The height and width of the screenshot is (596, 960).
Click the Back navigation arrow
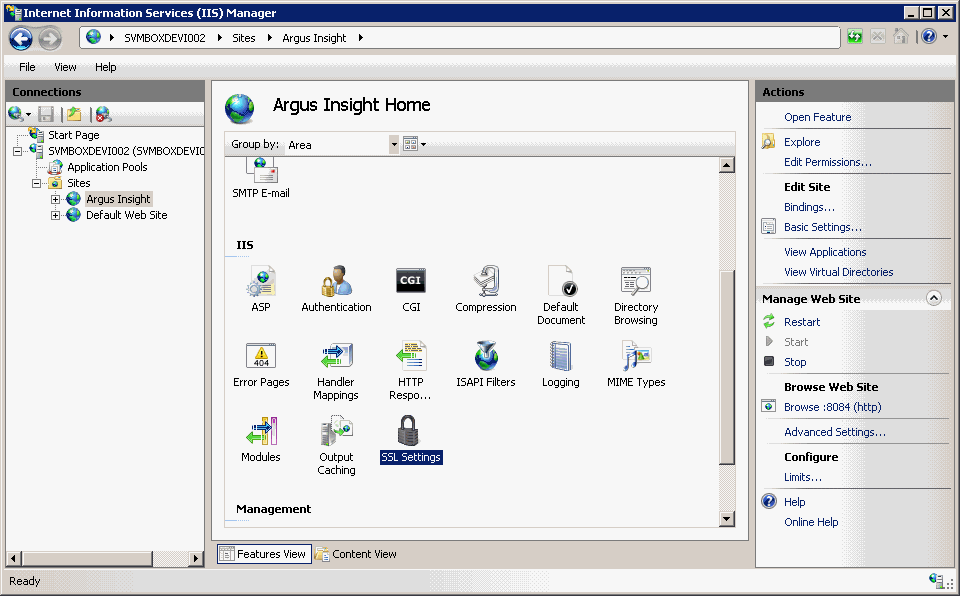21,38
